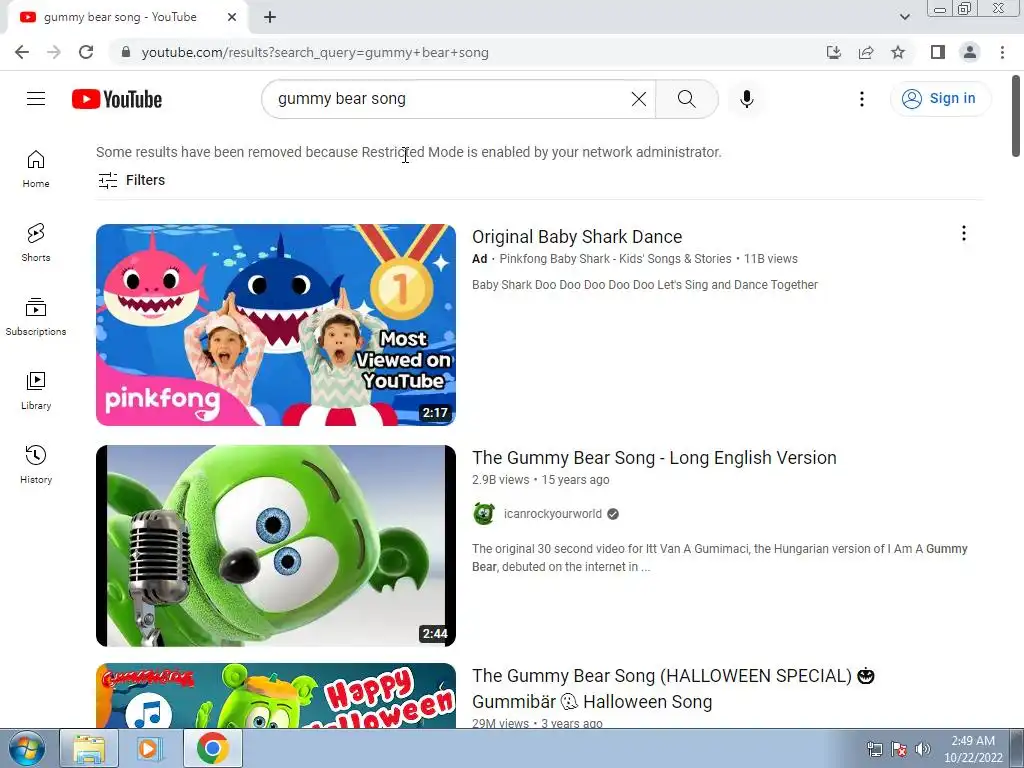Image resolution: width=1024 pixels, height=768 pixels.
Task: Click the Restricted Mode notice text
Action: tap(409, 152)
